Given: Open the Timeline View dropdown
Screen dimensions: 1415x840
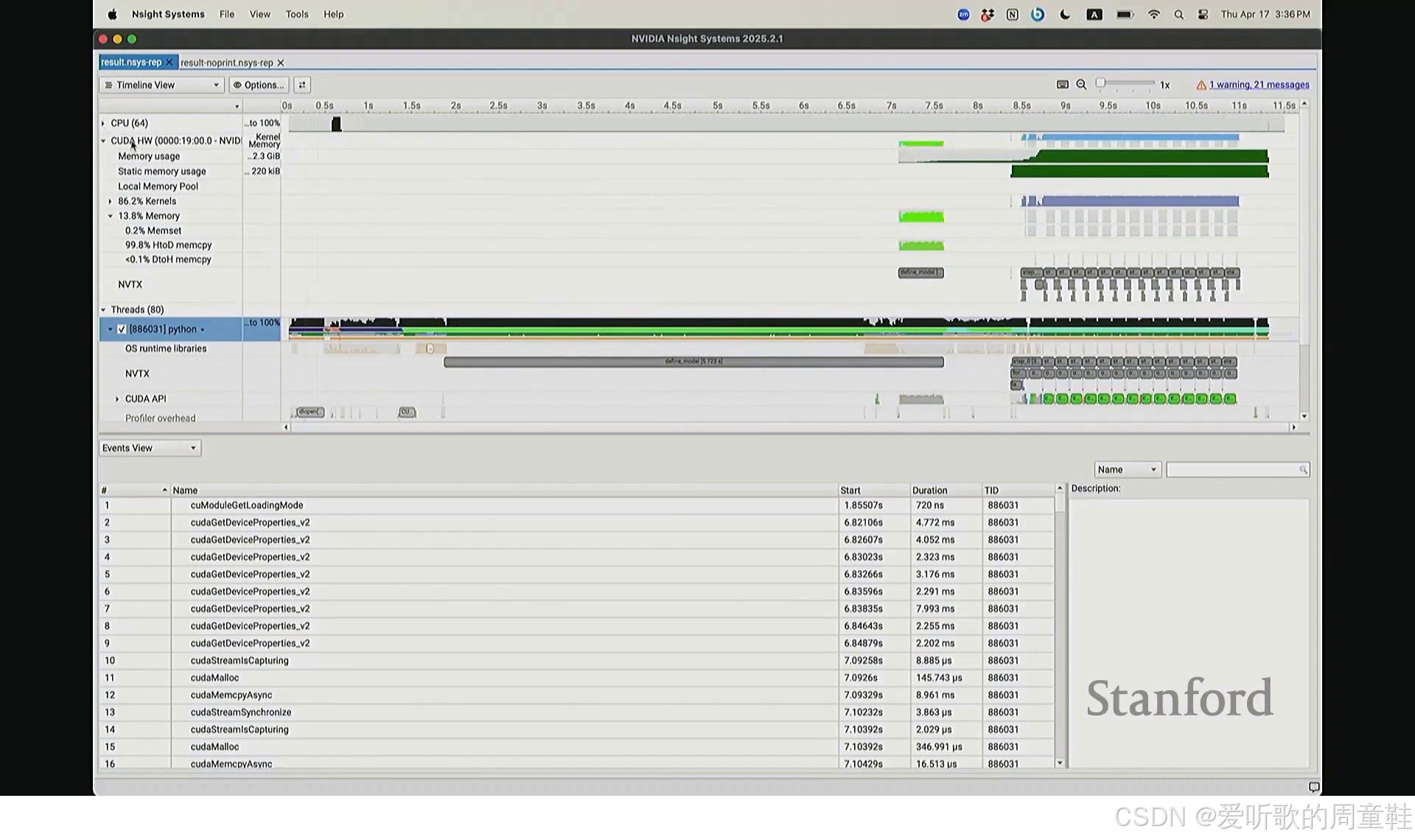Looking at the screenshot, I should pyautogui.click(x=161, y=85).
